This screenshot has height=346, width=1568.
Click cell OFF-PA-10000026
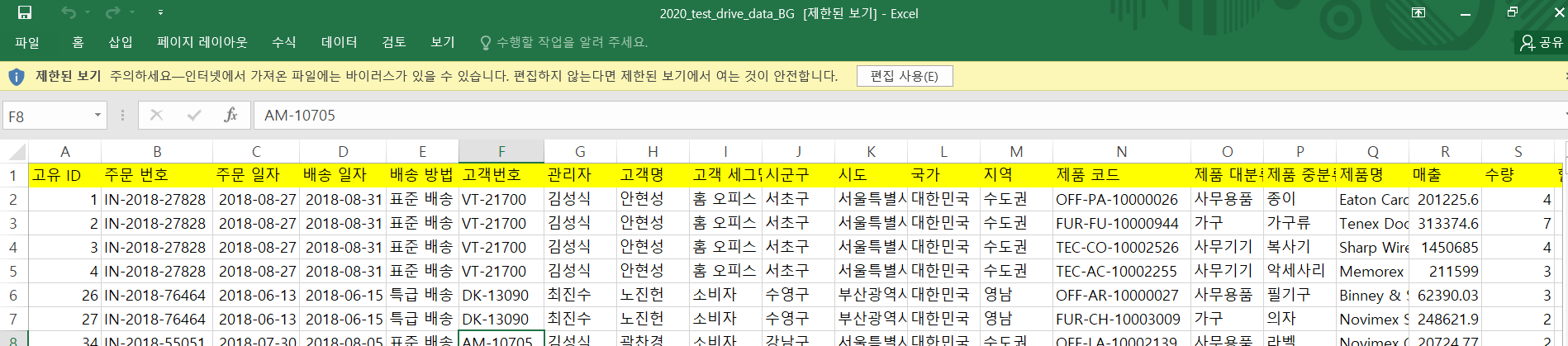(1122, 199)
